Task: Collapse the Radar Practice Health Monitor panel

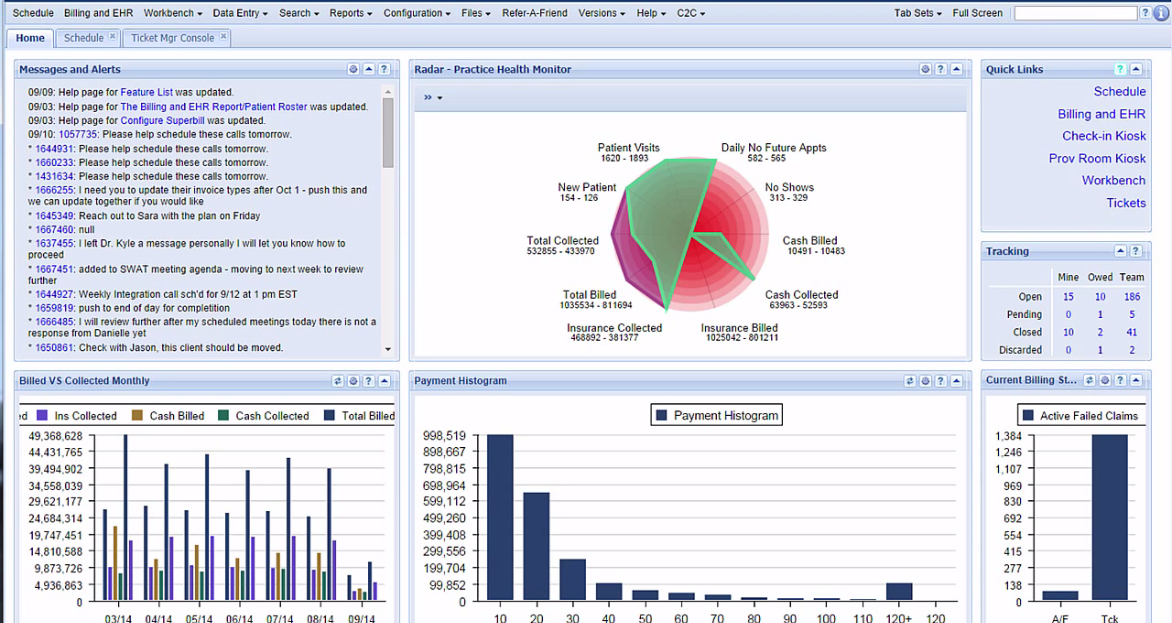Action: coord(956,69)
